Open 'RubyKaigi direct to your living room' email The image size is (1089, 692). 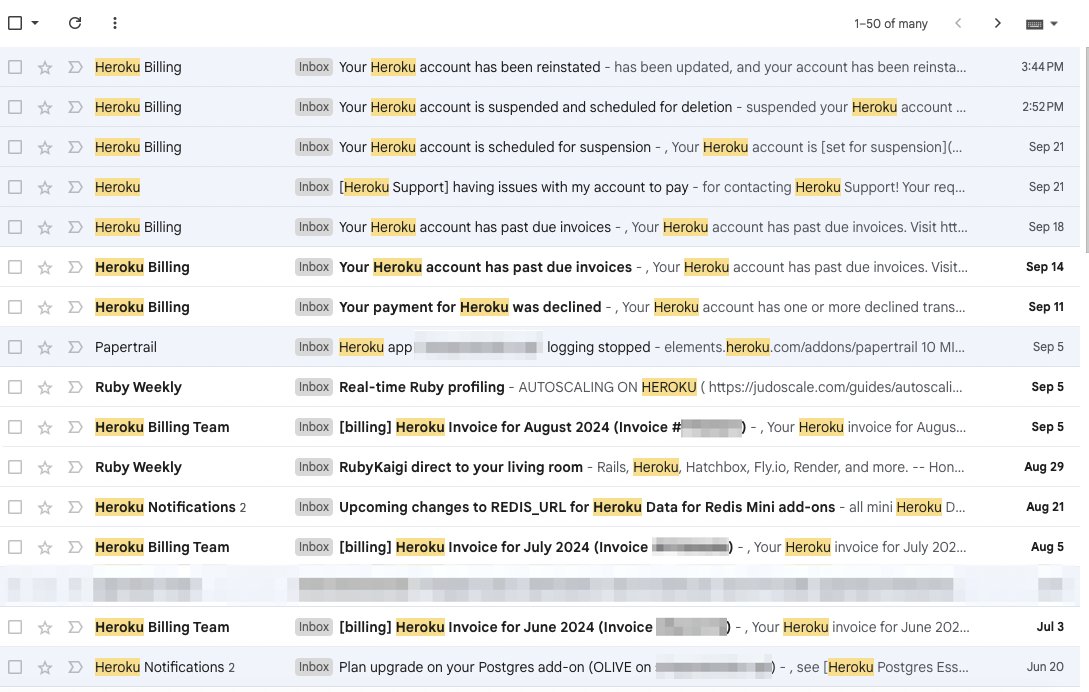point(460,468)
